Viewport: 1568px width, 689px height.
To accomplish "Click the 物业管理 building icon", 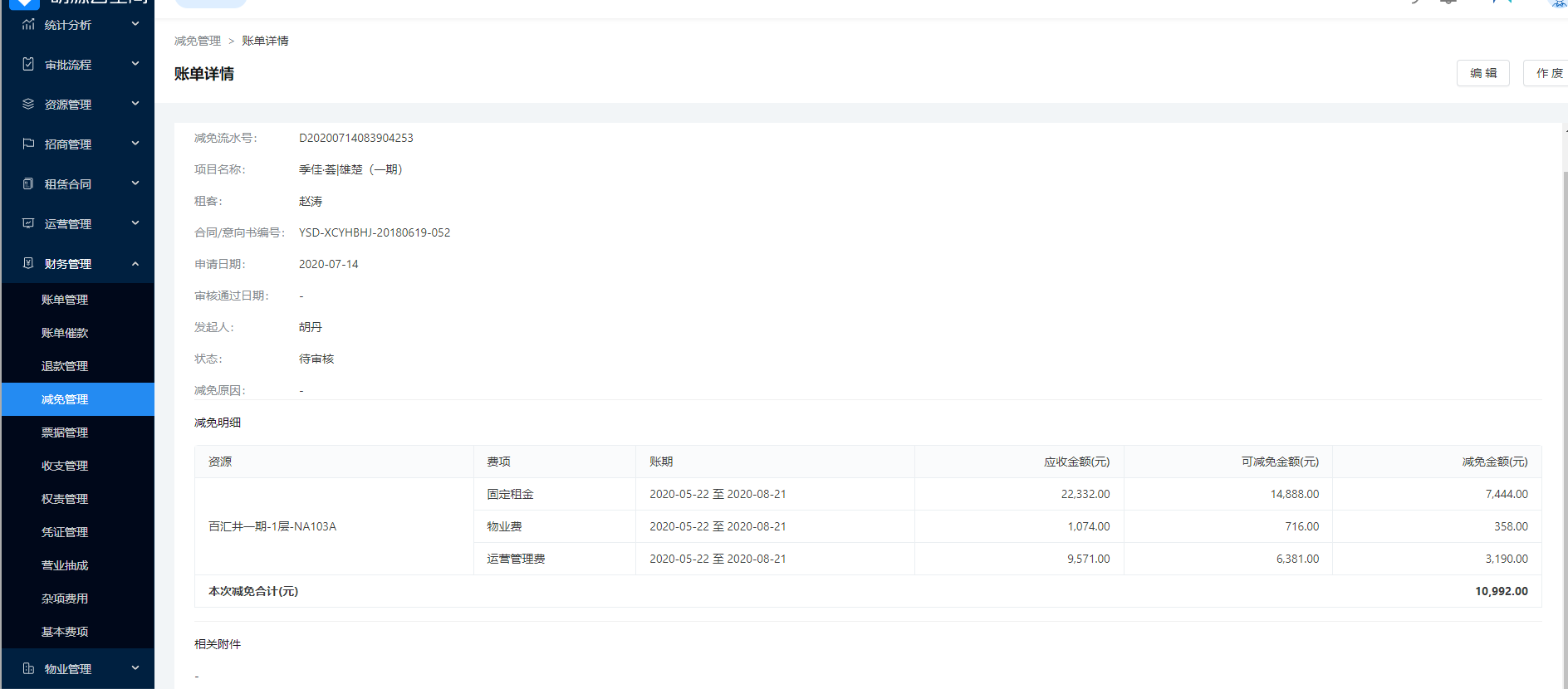I will (x=28, y=669).
